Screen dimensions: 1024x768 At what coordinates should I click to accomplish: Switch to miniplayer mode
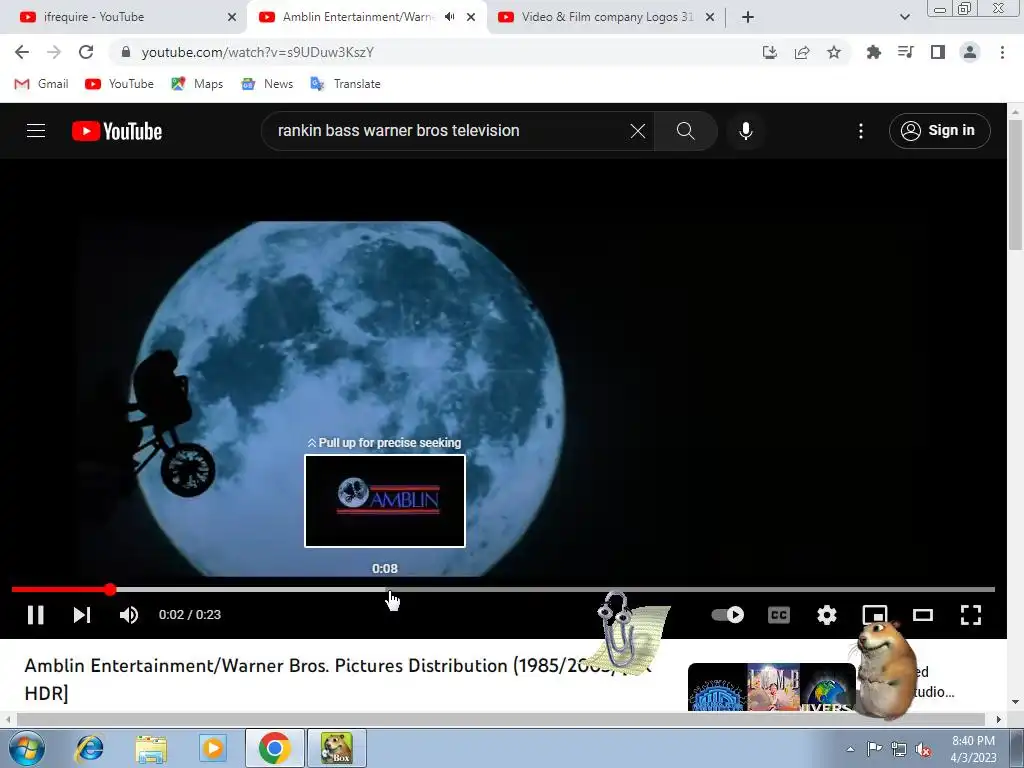click(875, 615)
